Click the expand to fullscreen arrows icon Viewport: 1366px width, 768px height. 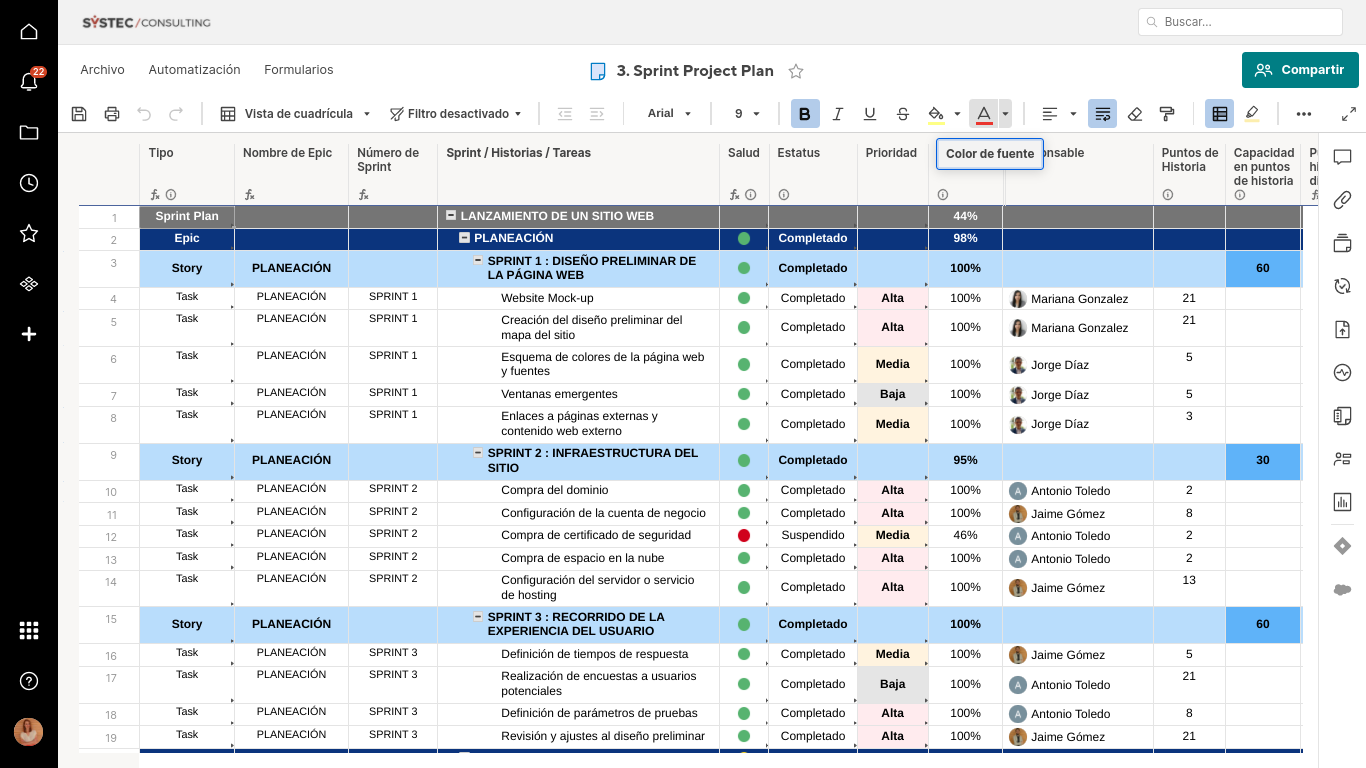1349,114
